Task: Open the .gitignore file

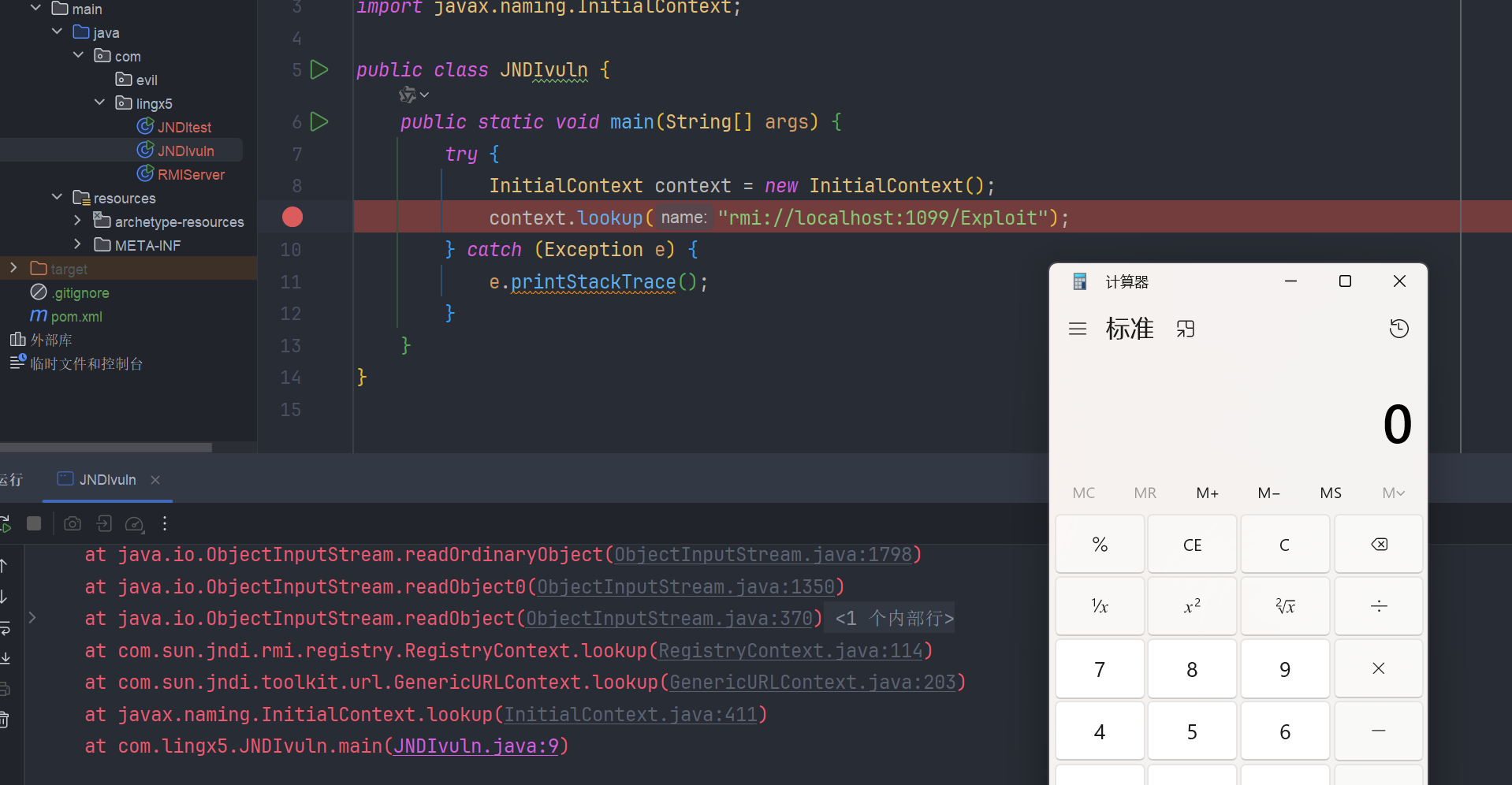Action: click(x=70, y=292)
